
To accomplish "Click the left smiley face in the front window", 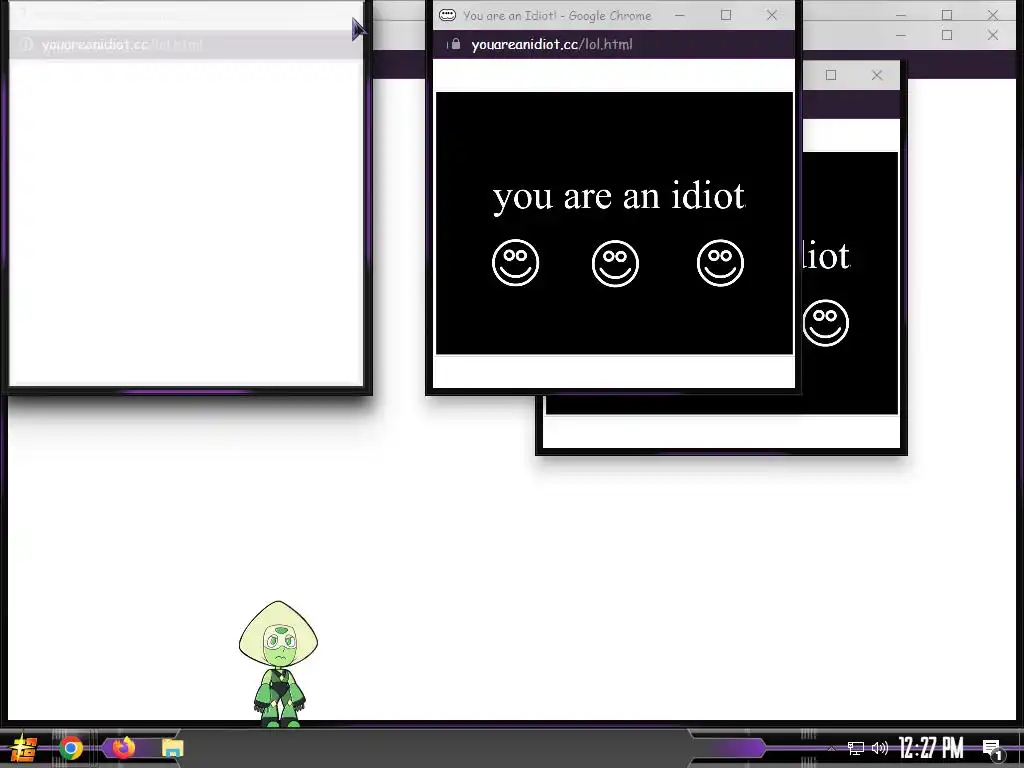I will coord(515,263).
